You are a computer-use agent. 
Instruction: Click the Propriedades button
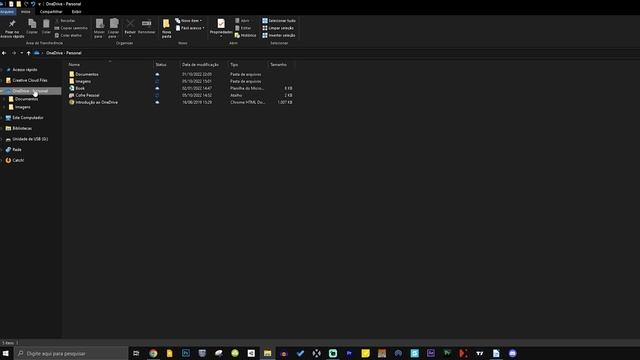pos(221,28)
